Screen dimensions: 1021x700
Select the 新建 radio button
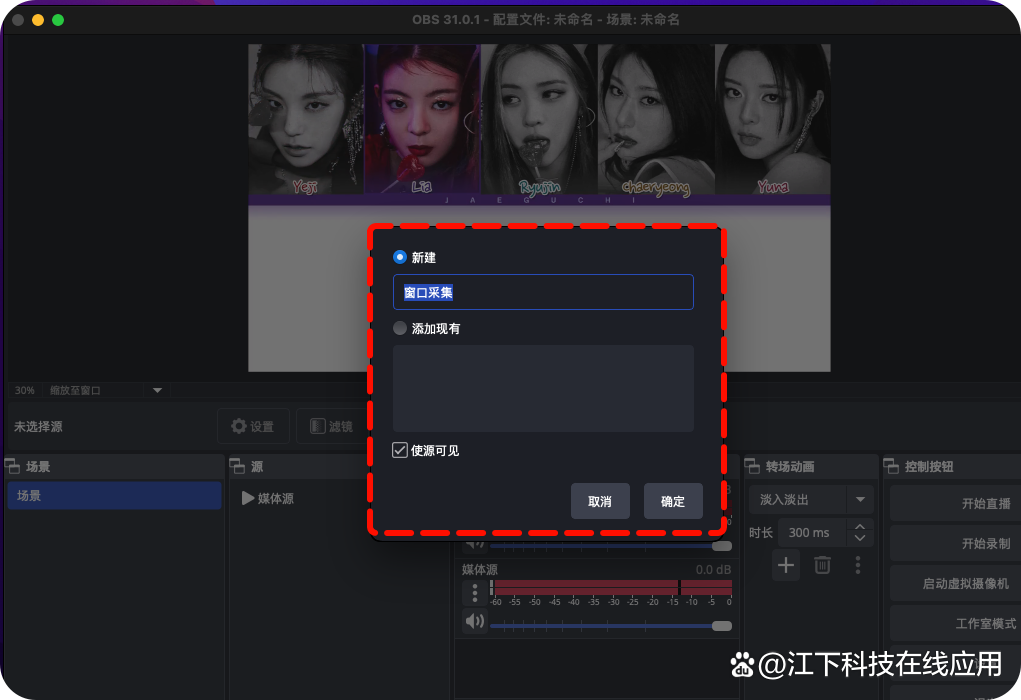point(400,257)
